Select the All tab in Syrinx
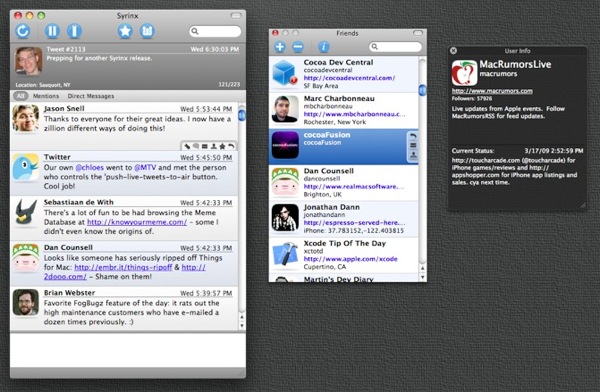The image size is (600, 392). 21,96
